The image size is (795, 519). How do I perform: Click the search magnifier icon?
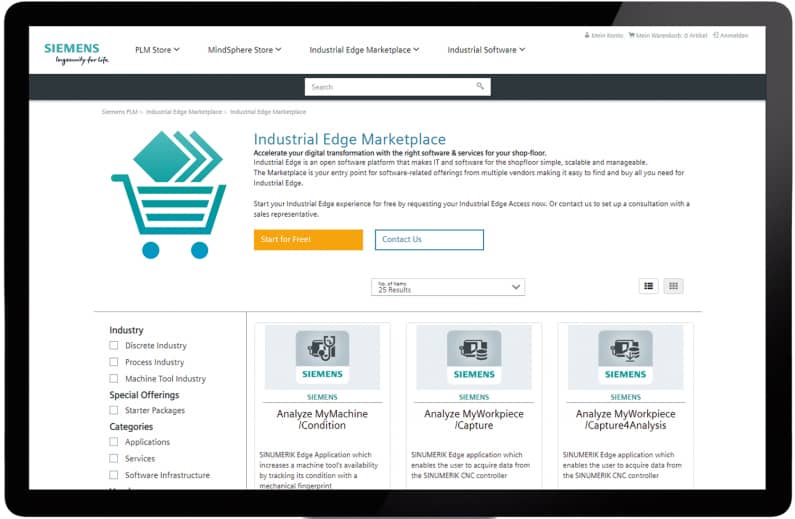coord(480,86)
